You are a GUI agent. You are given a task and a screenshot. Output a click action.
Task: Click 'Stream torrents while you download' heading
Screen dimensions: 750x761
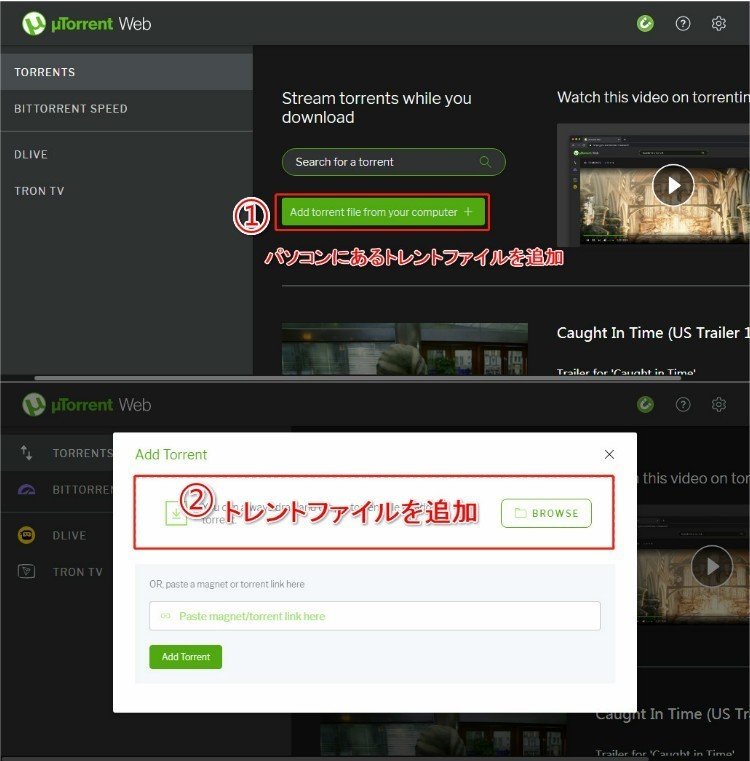pos(377,108)
